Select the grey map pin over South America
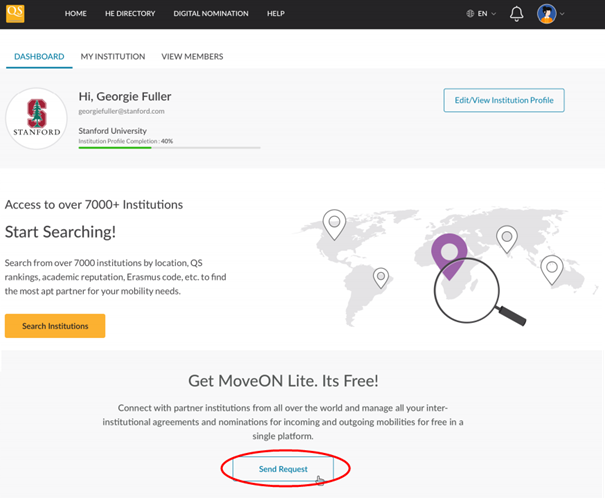Screen dimensions: 605x498 pos(380,276)
